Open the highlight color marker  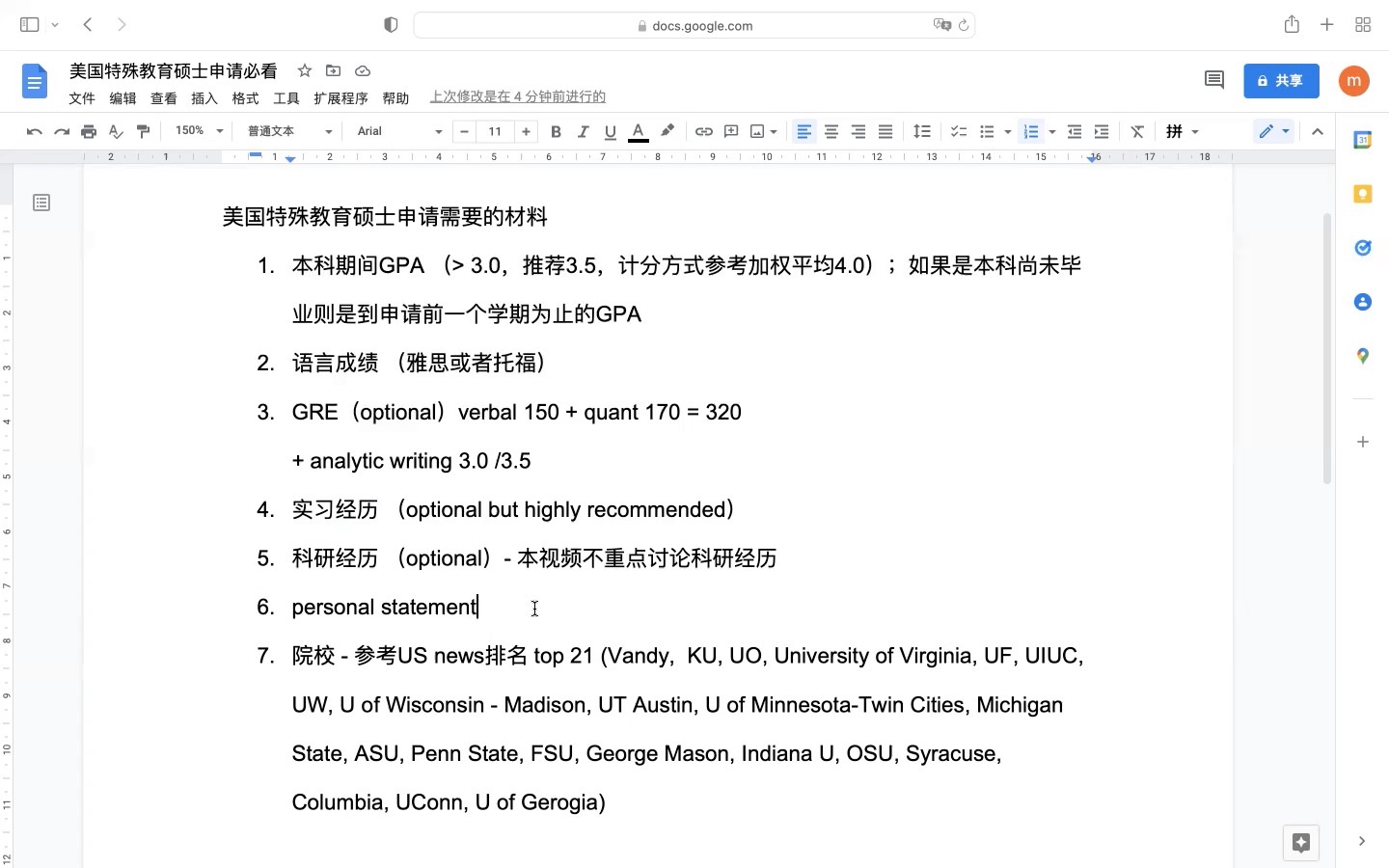pyautogui.click(x=667, y=131)
